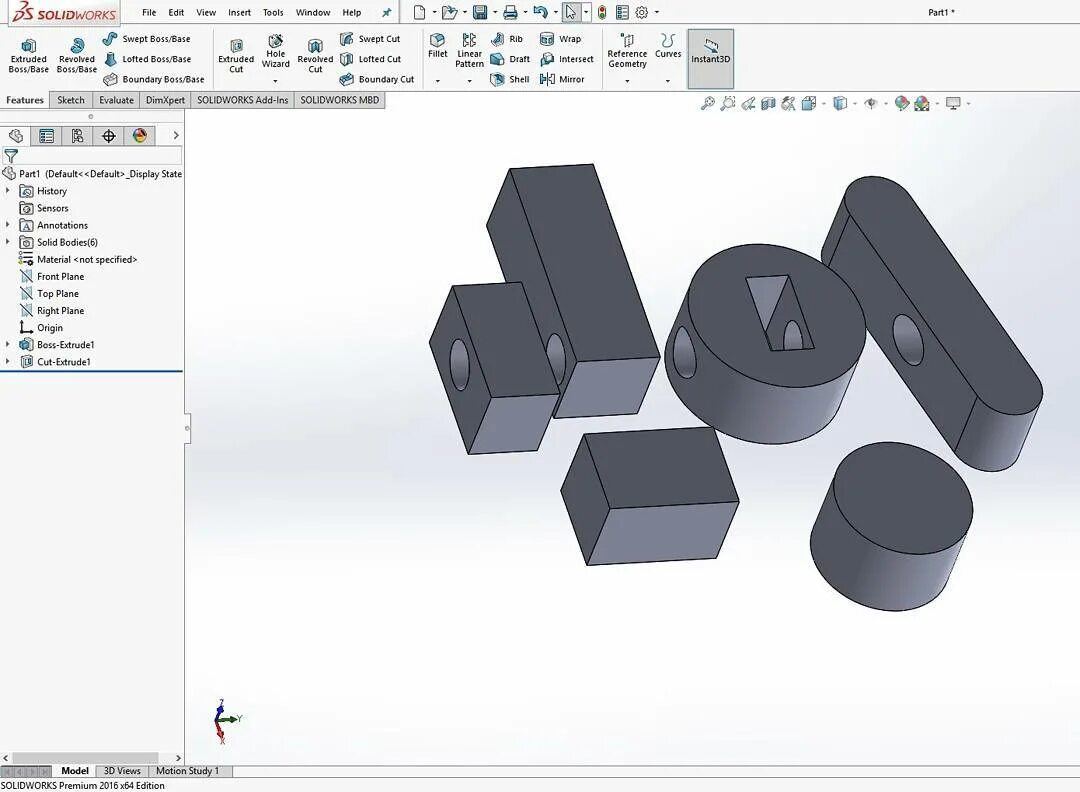Select the Intersect feature

[x=567, y=59]
